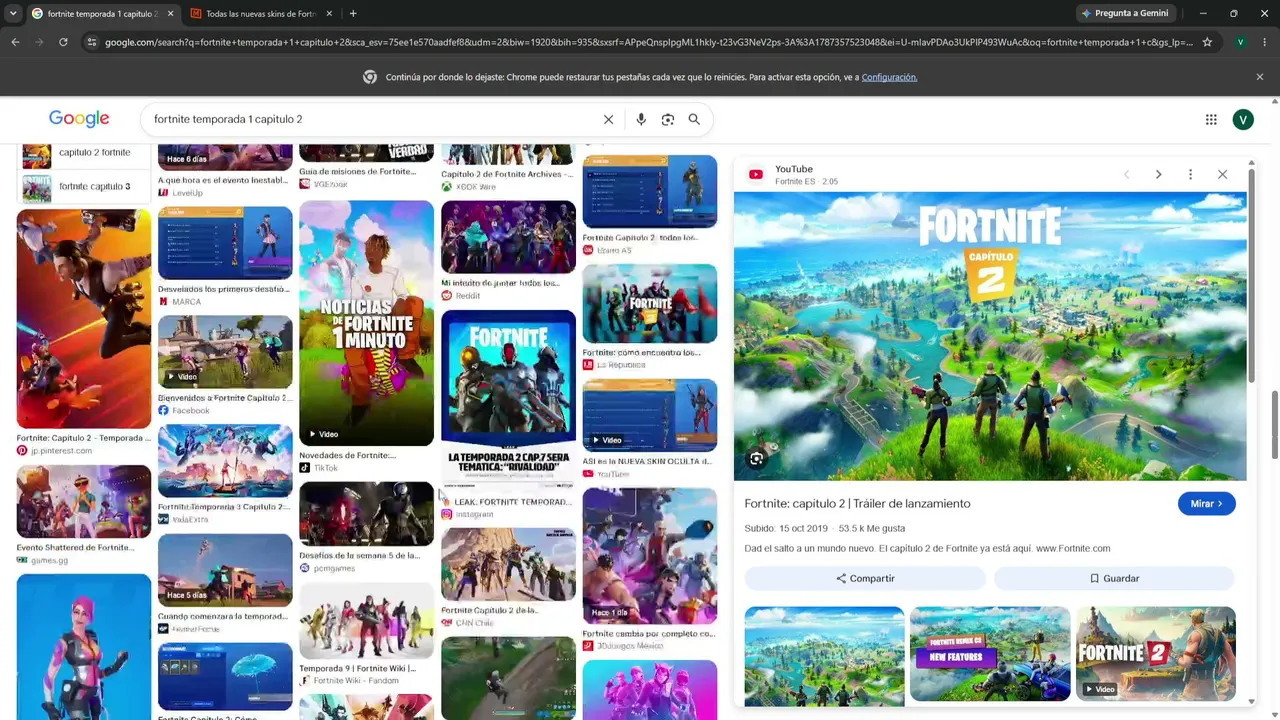Click the main page vertical scrollbar
This screenshot has width=1280, height=720.
[1274, 425]
